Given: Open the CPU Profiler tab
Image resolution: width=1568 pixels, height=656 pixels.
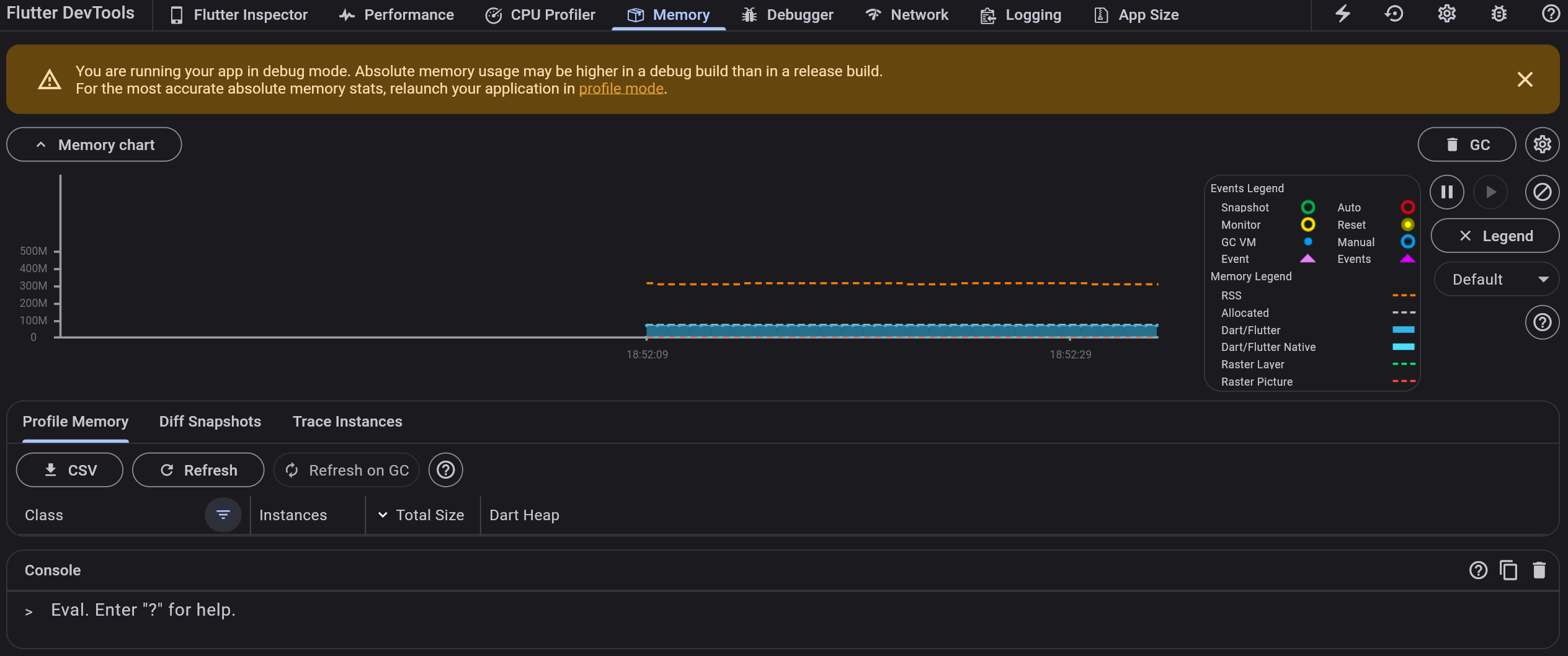Looking at the screenshot, I should [x=540, y=15].
